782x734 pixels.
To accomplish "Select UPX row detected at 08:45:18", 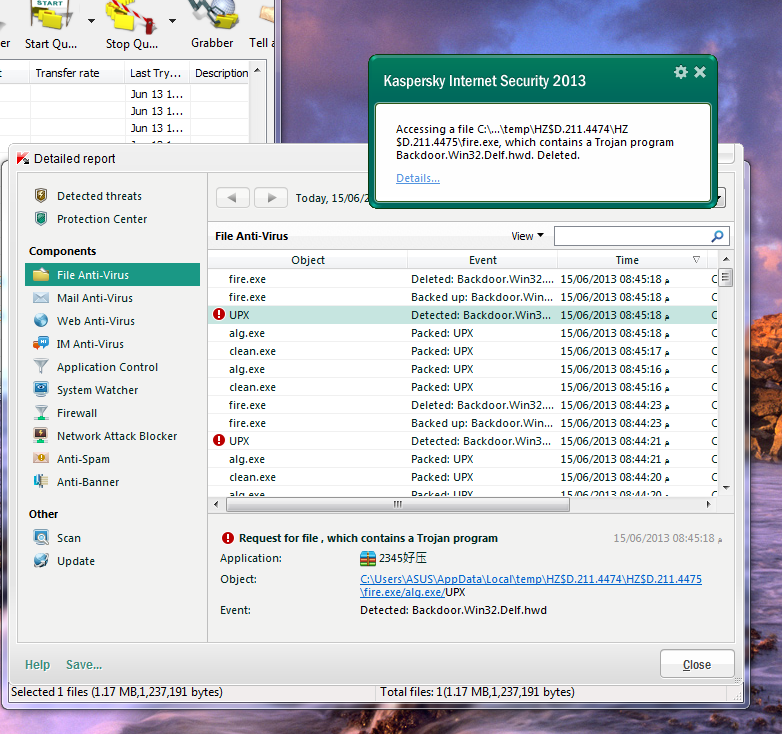I will [463, 315].
